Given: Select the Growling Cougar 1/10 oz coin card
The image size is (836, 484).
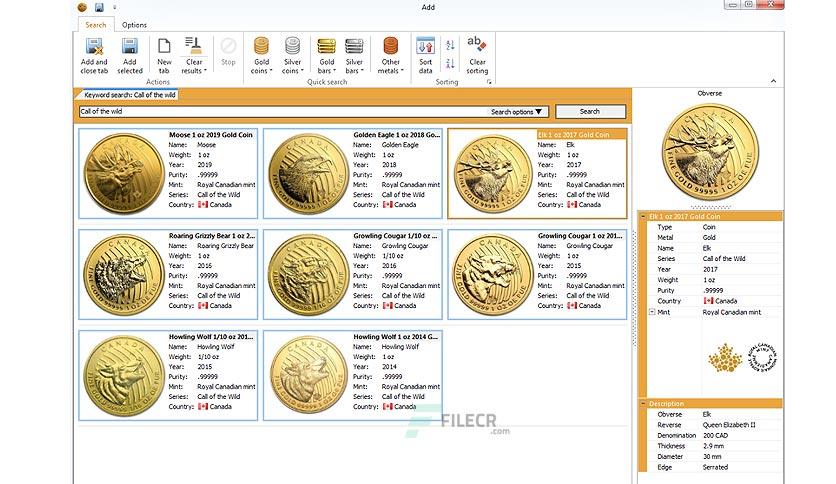Looking at the screenshot, I should tap(352, 275).
